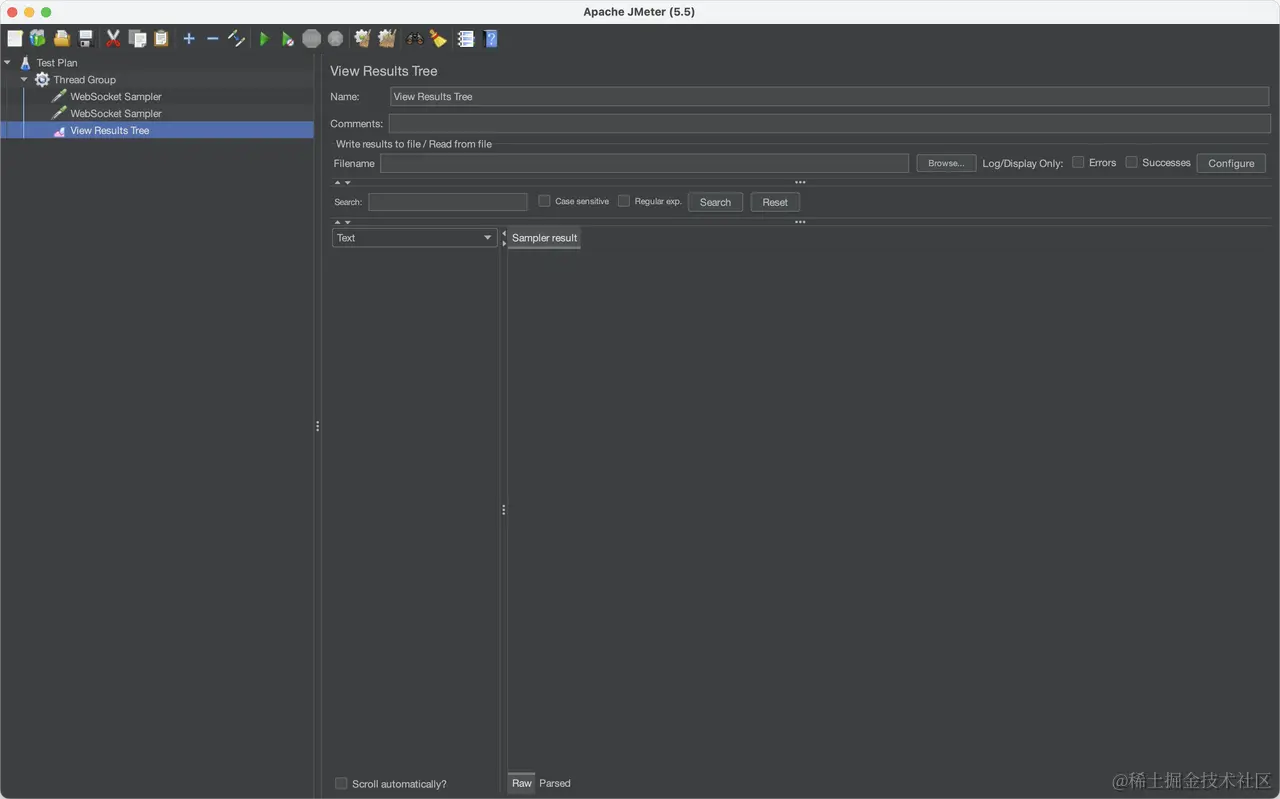
Task: Select Thread Group in the tree
Action: [84, 79]
